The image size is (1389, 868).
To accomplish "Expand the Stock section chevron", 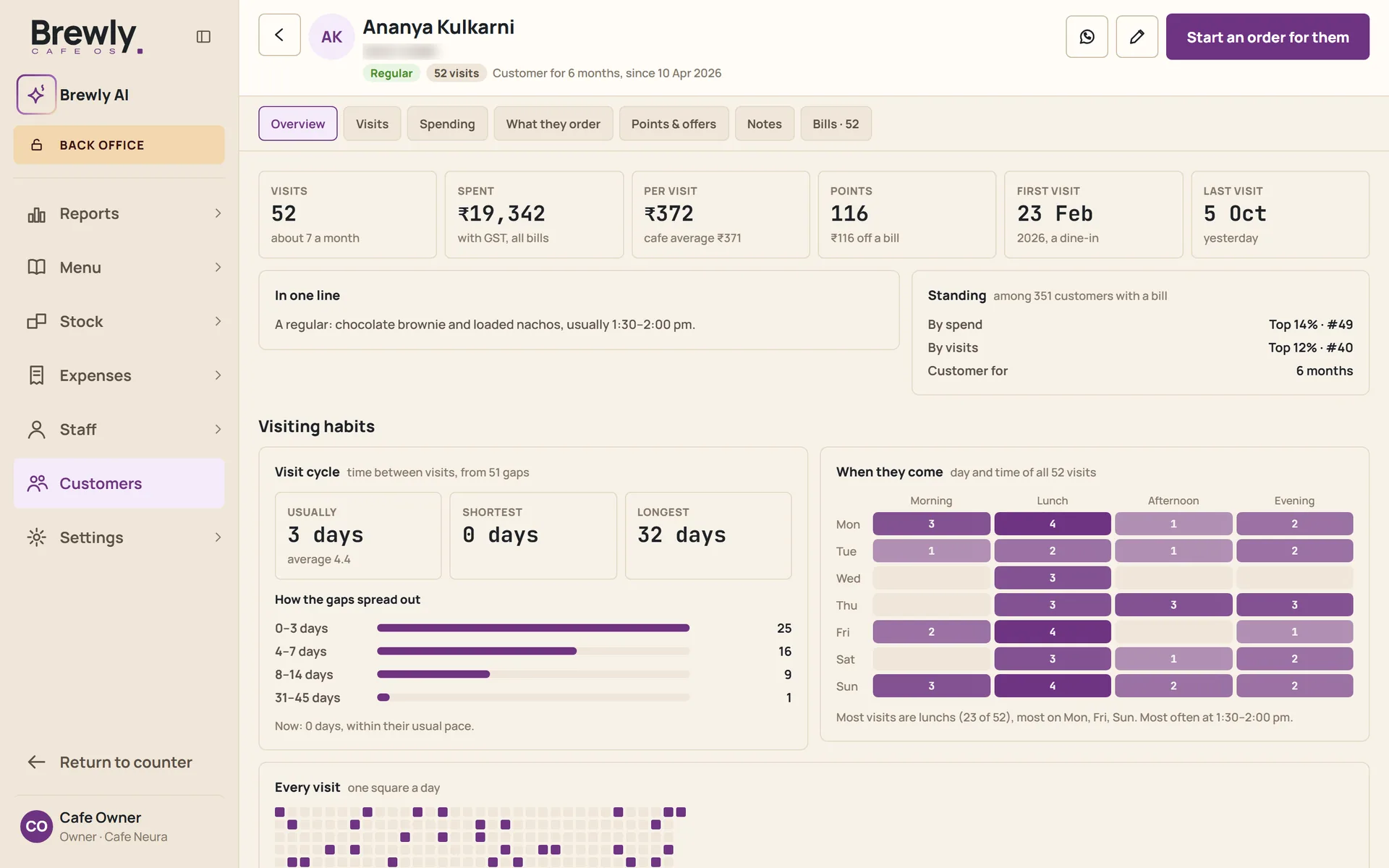I will (218, 321).
